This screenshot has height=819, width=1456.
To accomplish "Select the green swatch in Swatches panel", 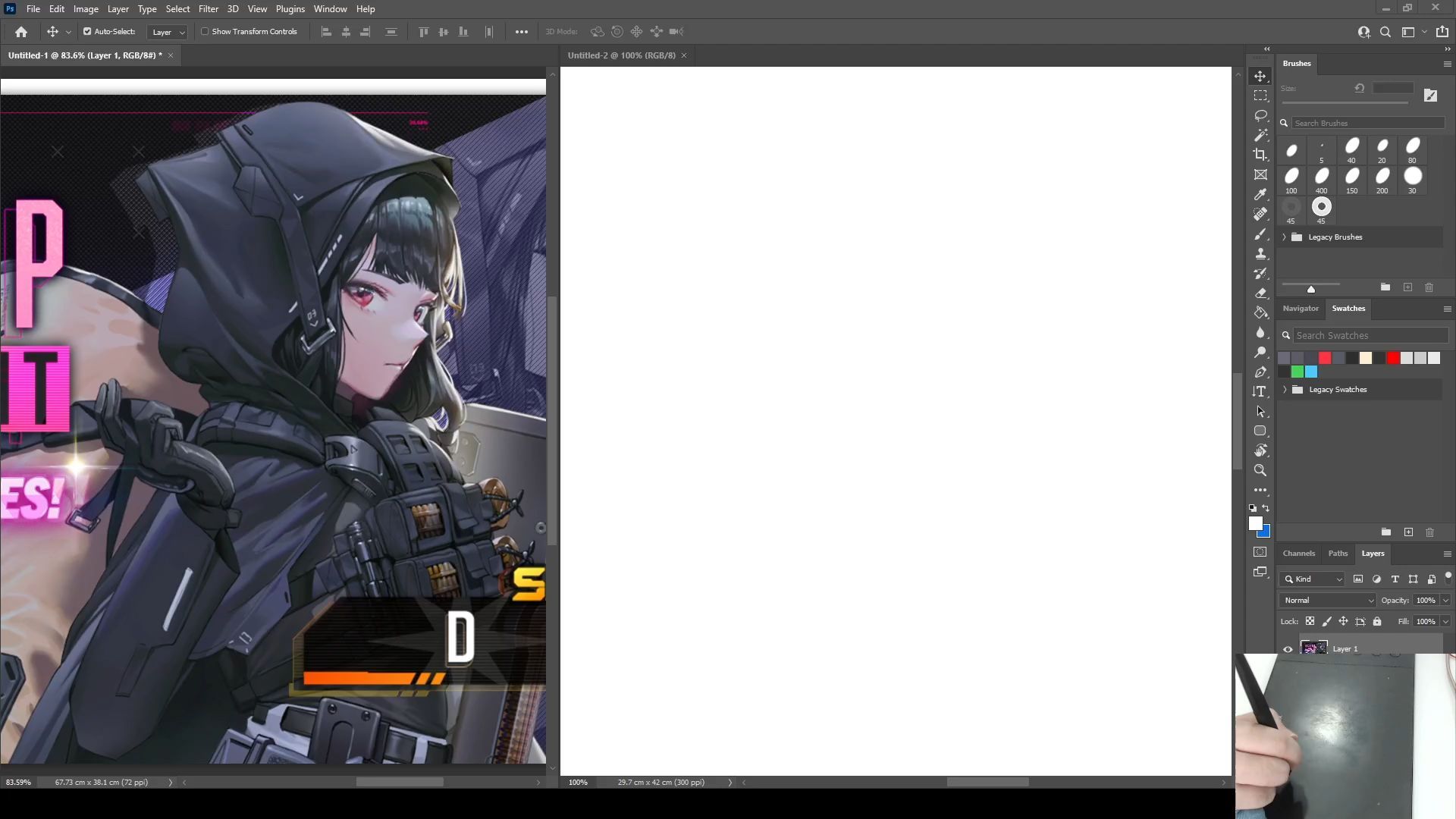I will pyautogui.click(x=1298, y=372).
